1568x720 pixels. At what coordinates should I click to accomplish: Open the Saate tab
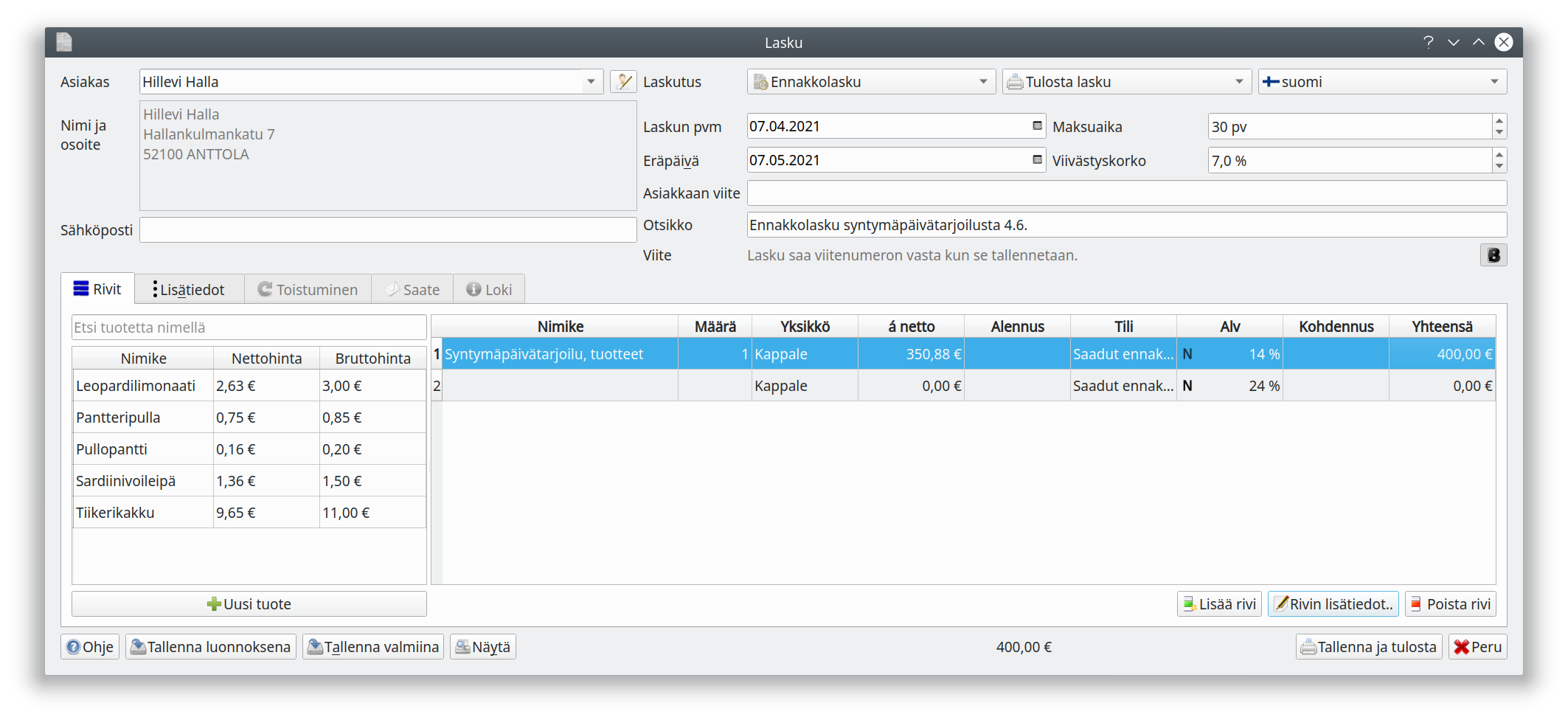[x=412, y=290]
